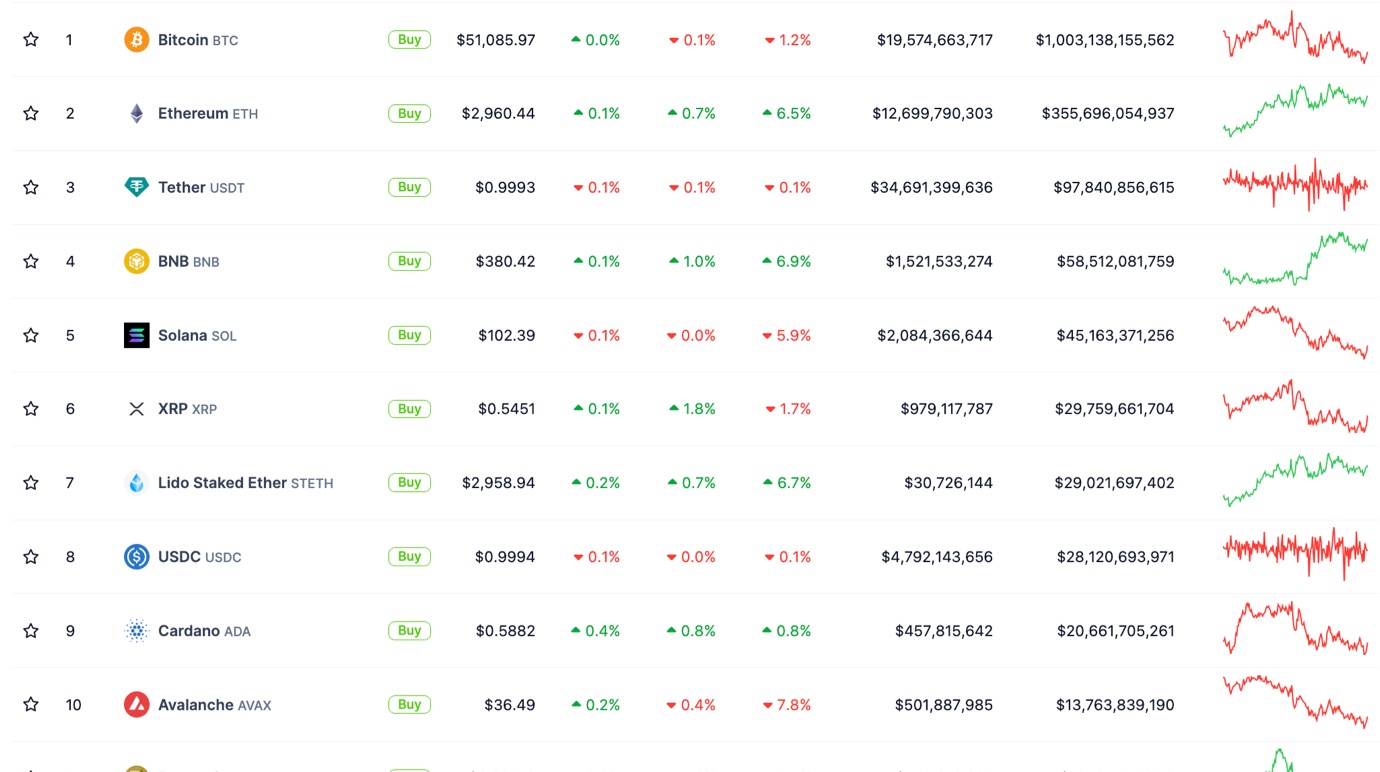Click the Lido Staked Ether droplet icon
1380x772 pixels.
pos(136,483)
